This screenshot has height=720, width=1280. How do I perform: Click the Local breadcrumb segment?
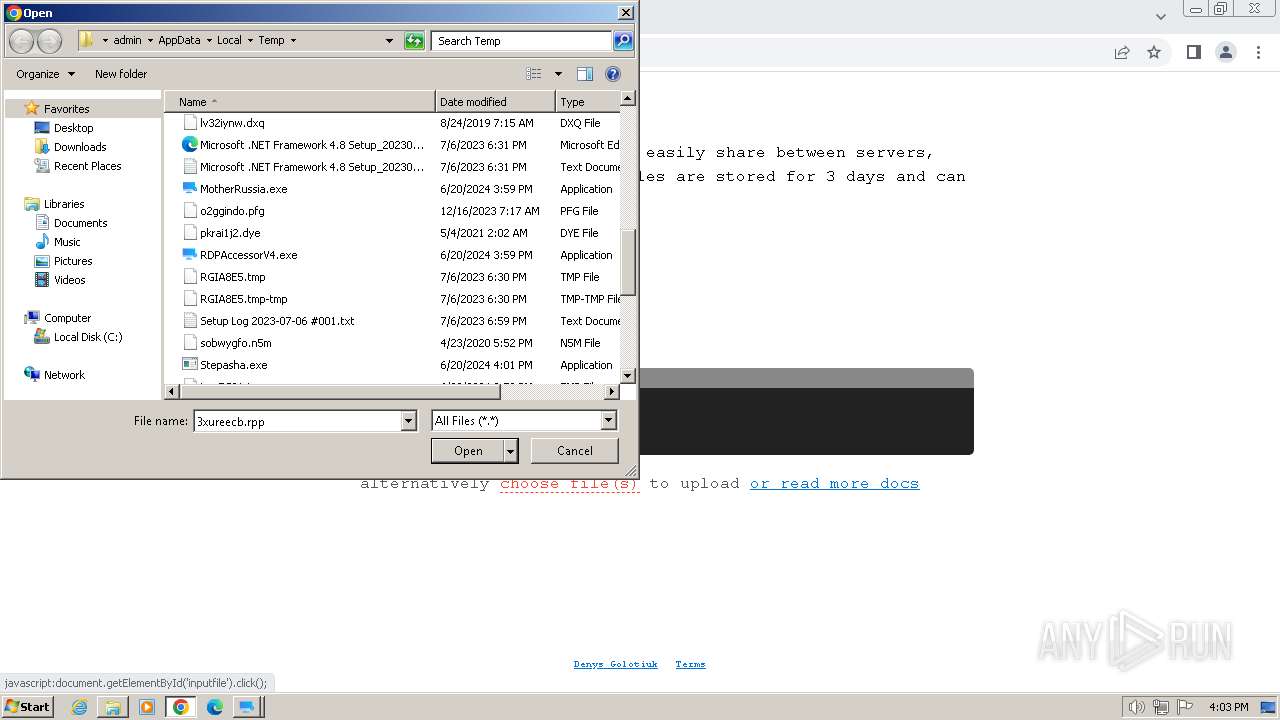[229, 41]
